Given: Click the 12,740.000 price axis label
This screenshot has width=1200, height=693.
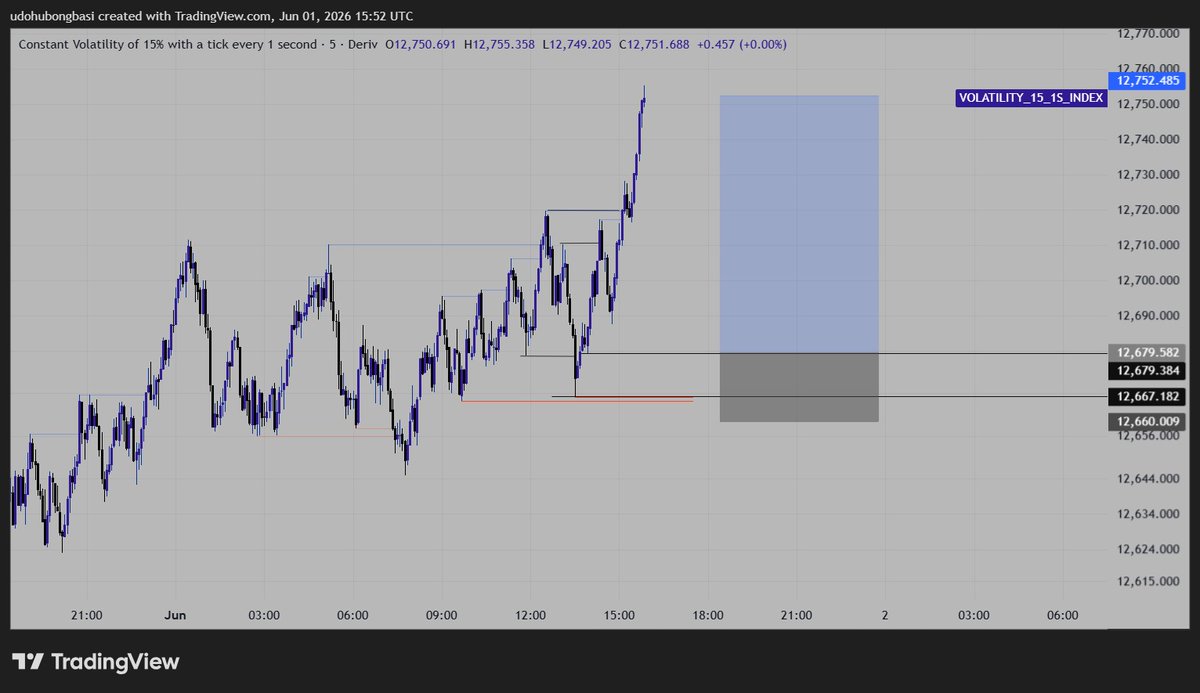Looking at the screenshot, I should pos(1149,139).
